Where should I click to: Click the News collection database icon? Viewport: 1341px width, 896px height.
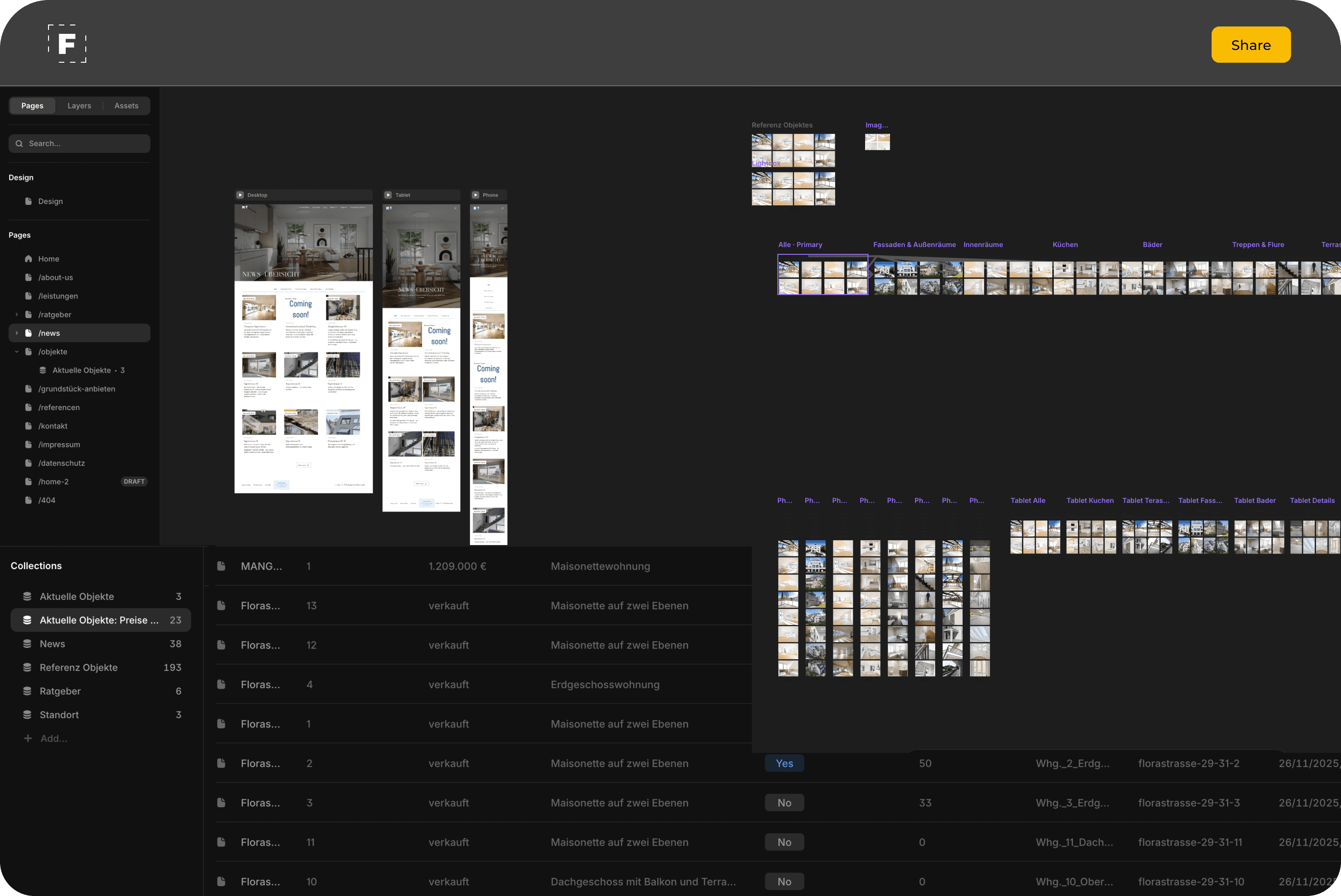[x=27, y=644]
